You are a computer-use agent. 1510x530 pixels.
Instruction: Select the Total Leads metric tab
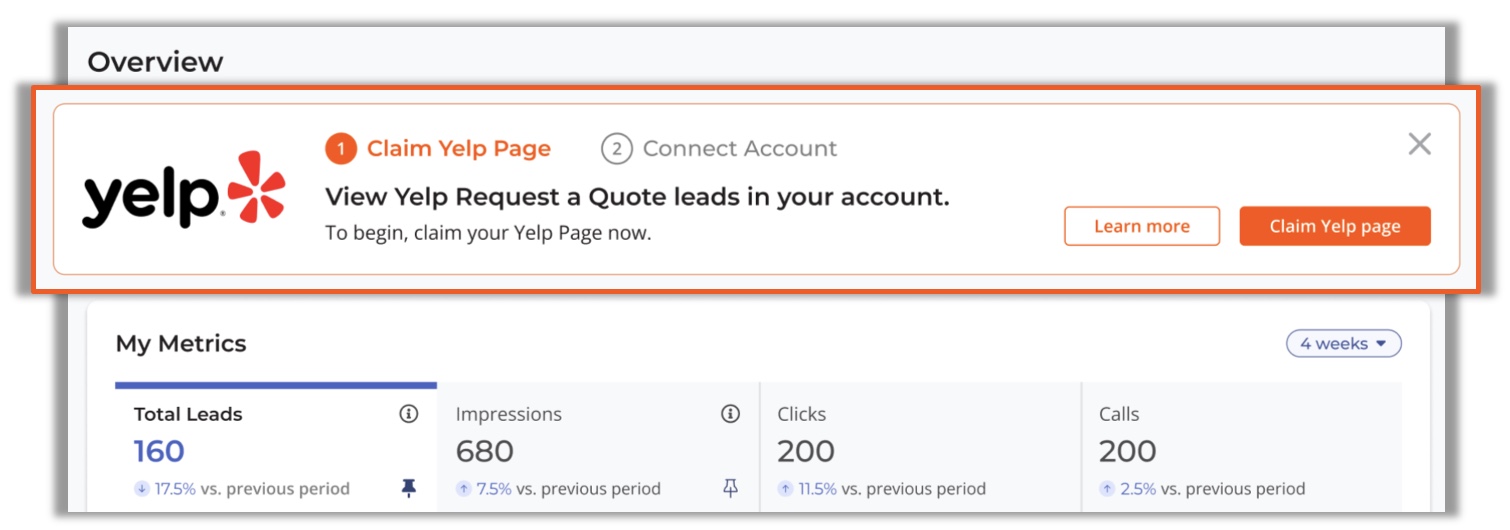[x=276, y=448]
